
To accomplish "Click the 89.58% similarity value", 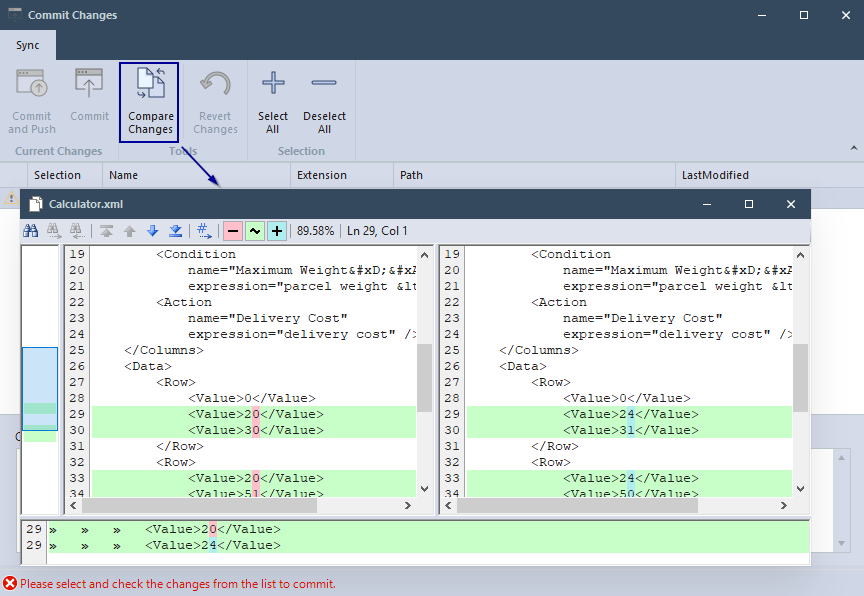I will (x=315, y=231).
